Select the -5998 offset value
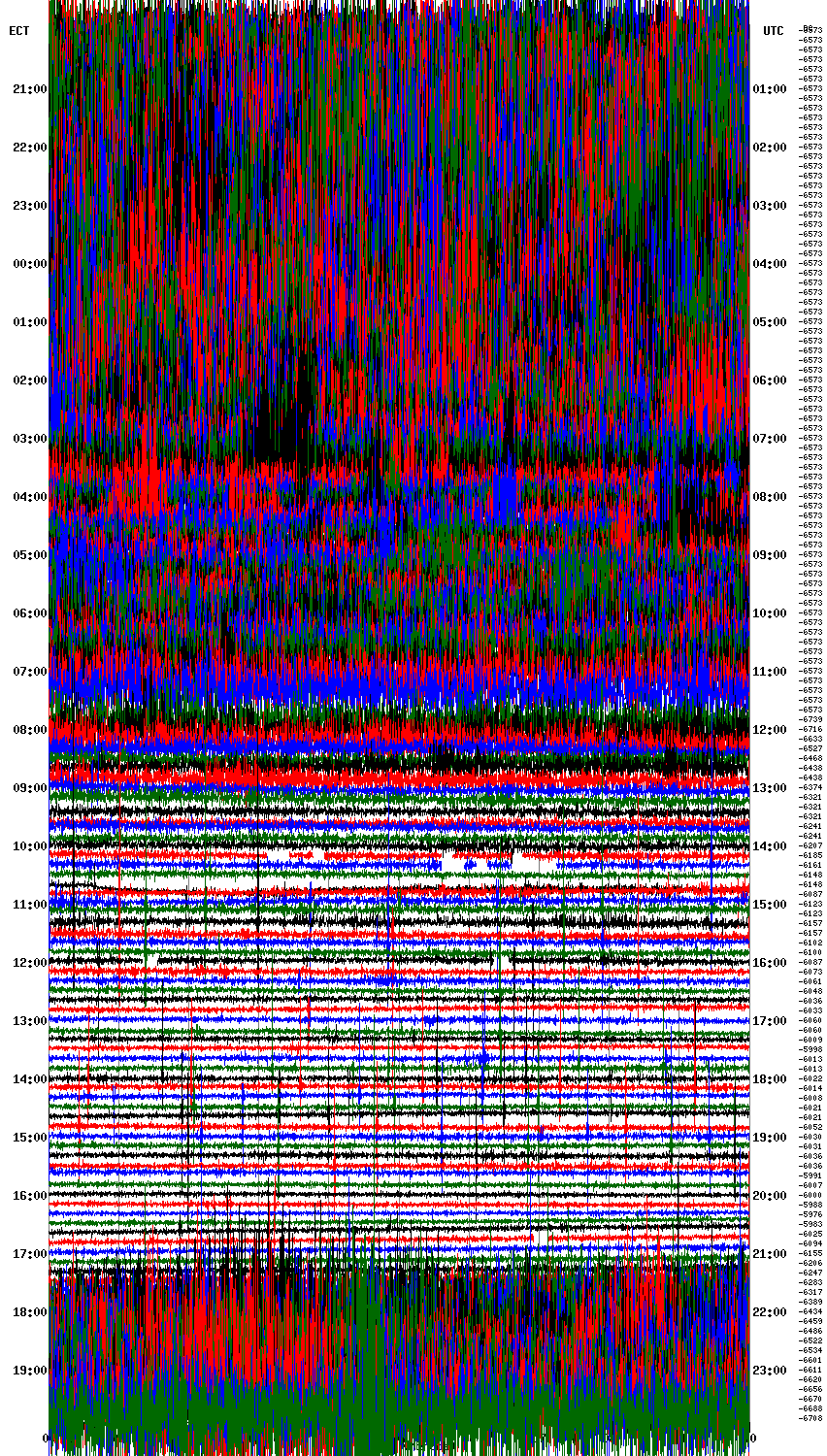Screen dimensions: 827x1456 tap(810, 1049)
